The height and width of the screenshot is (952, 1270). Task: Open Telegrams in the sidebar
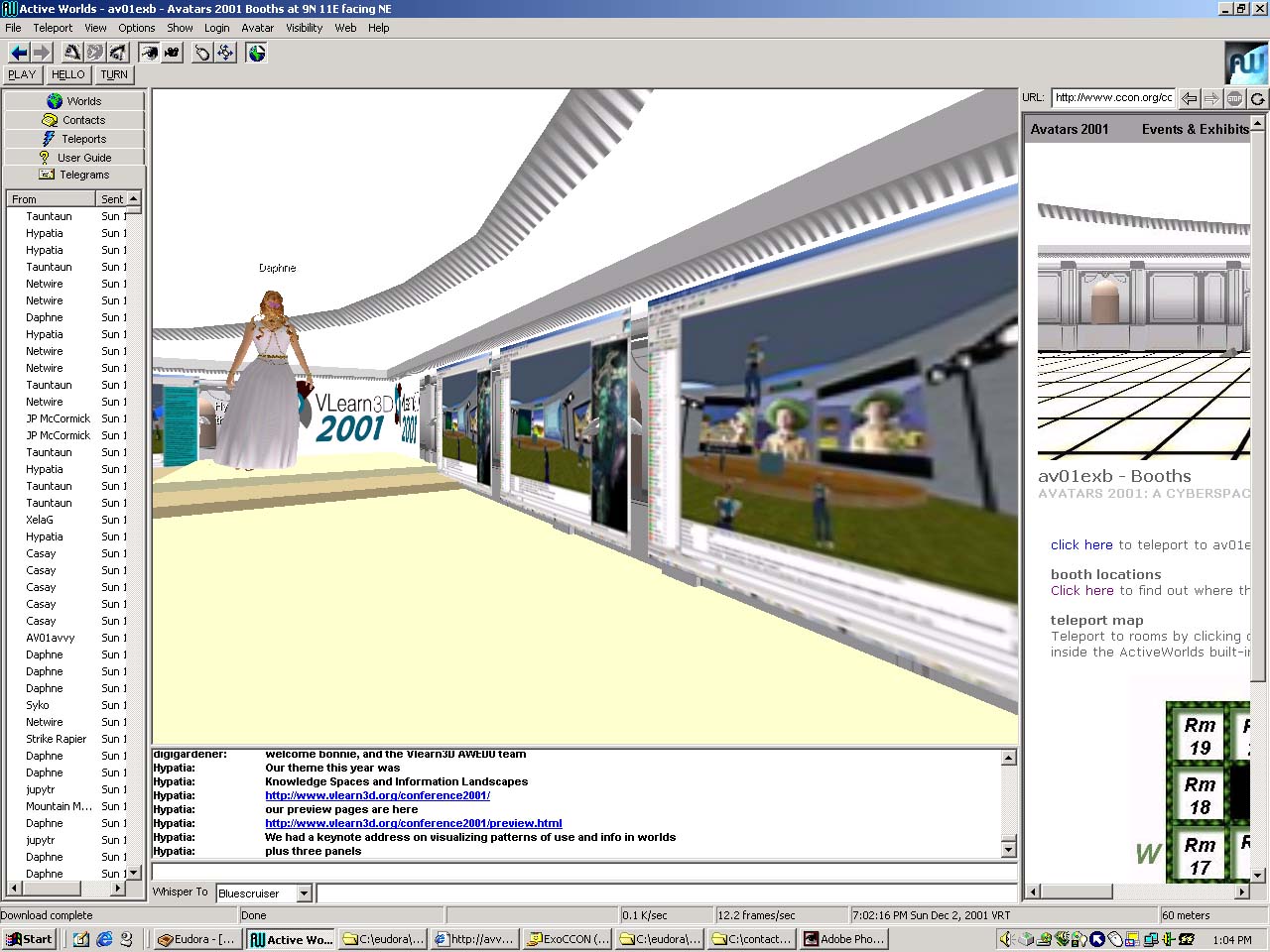coord(74,175)
